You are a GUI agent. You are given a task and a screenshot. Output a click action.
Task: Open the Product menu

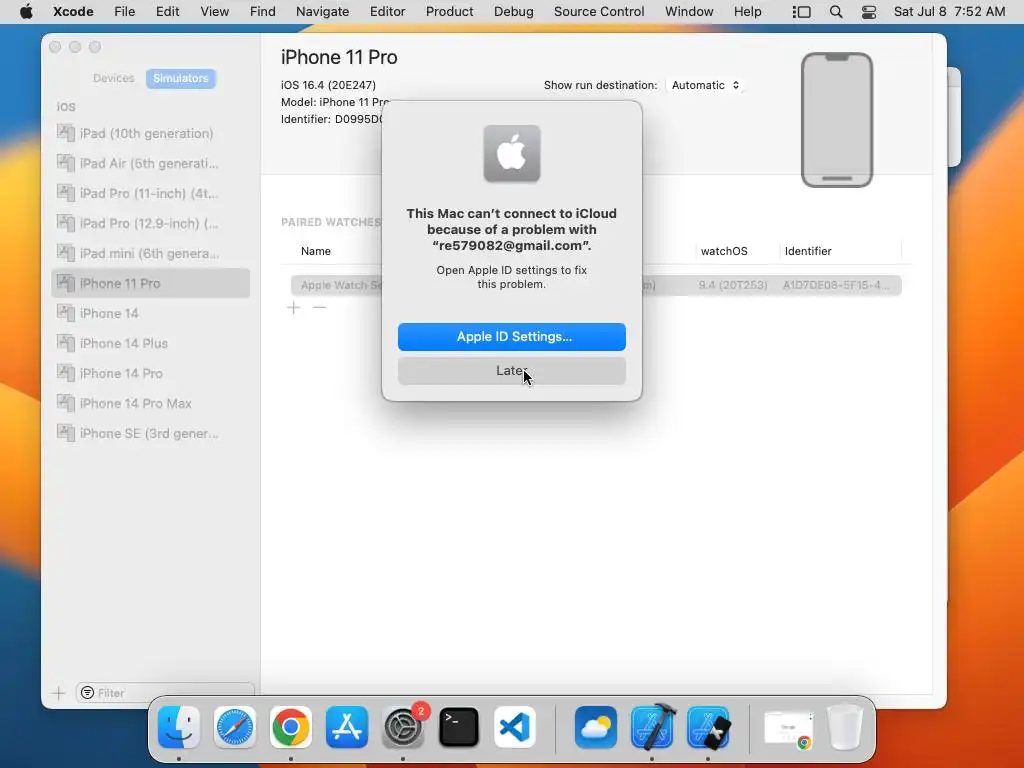tap(449, 12)
